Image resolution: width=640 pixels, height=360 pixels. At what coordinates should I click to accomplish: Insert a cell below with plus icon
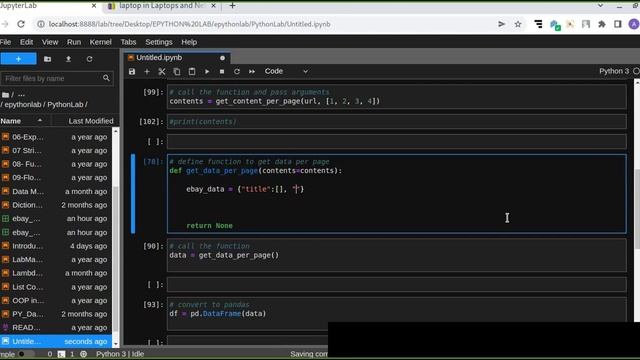pyautogui.click(x=147, y=71)
